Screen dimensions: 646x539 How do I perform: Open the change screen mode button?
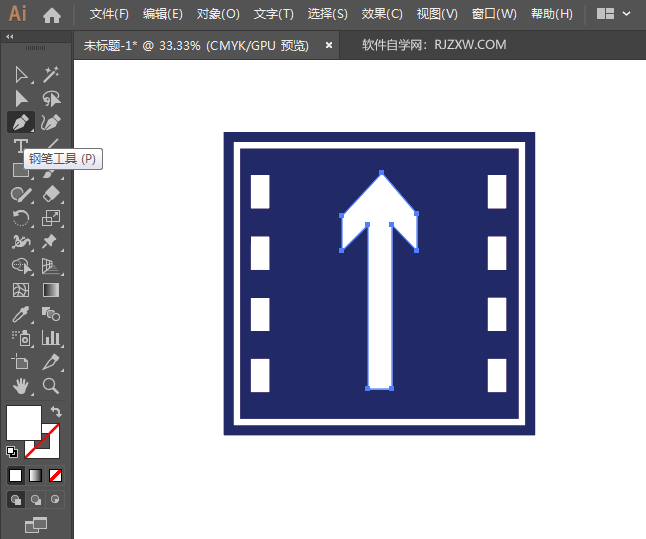point(36,525)
